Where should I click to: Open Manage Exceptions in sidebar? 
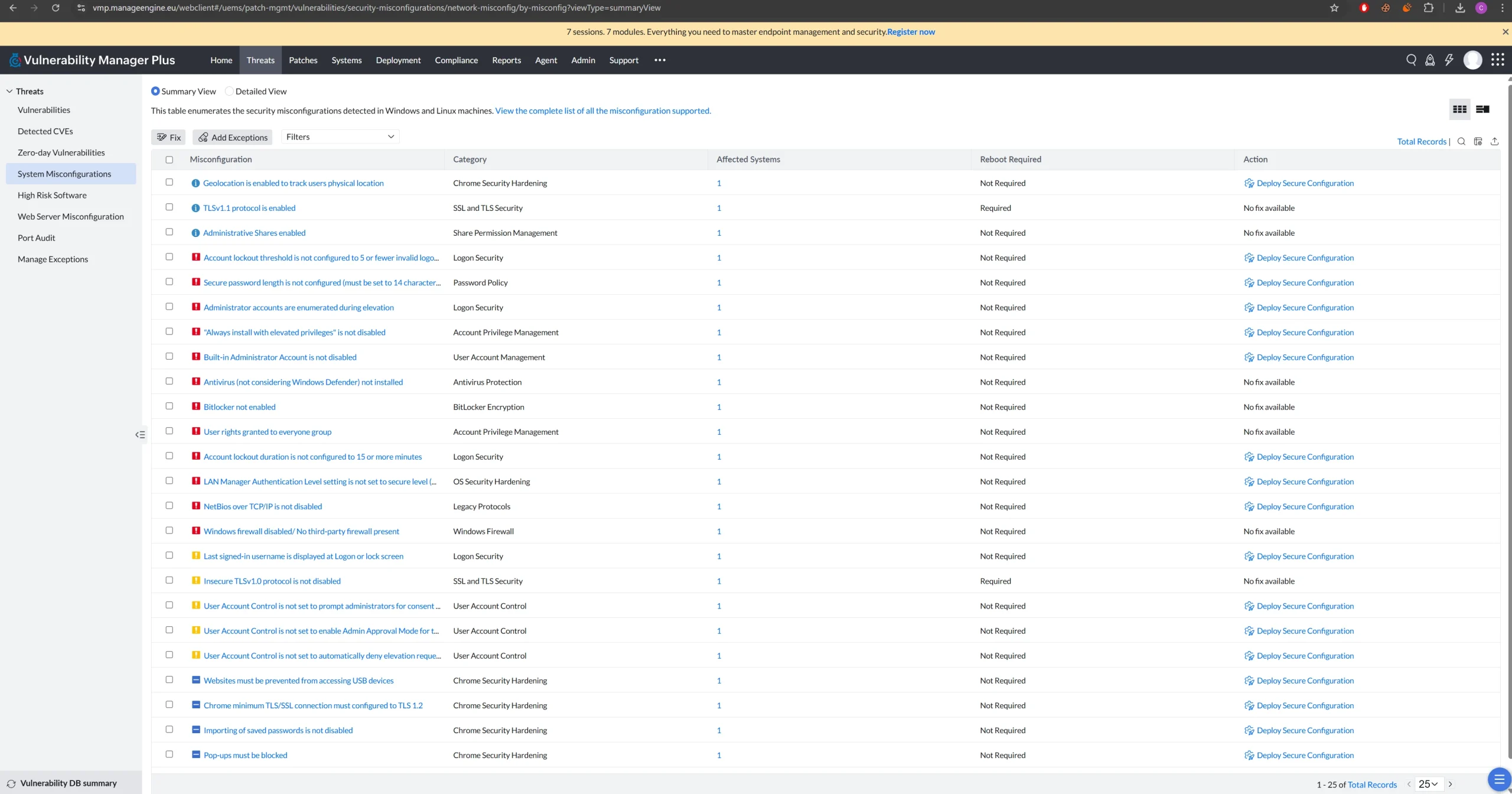pos(53,259)
